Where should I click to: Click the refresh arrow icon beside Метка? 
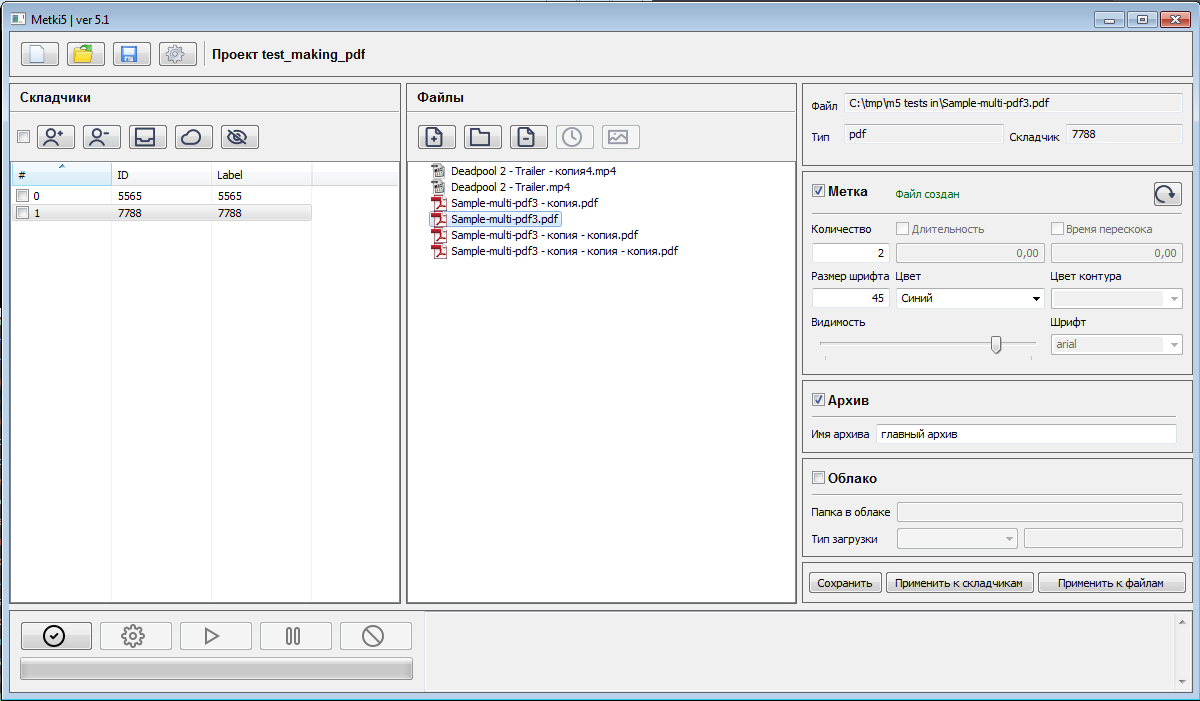point(1167,193)
